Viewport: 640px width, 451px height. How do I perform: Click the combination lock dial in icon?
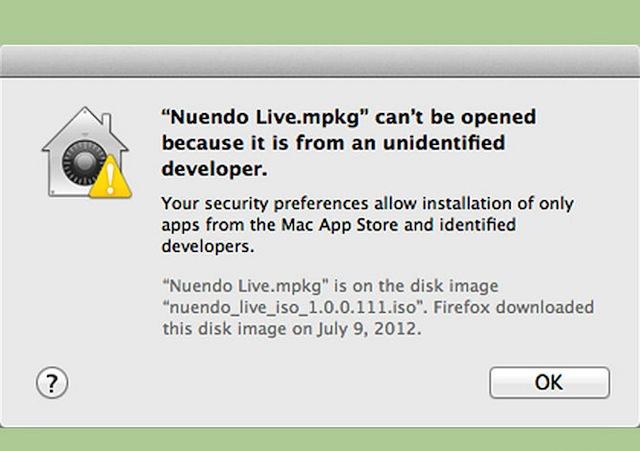84,162
